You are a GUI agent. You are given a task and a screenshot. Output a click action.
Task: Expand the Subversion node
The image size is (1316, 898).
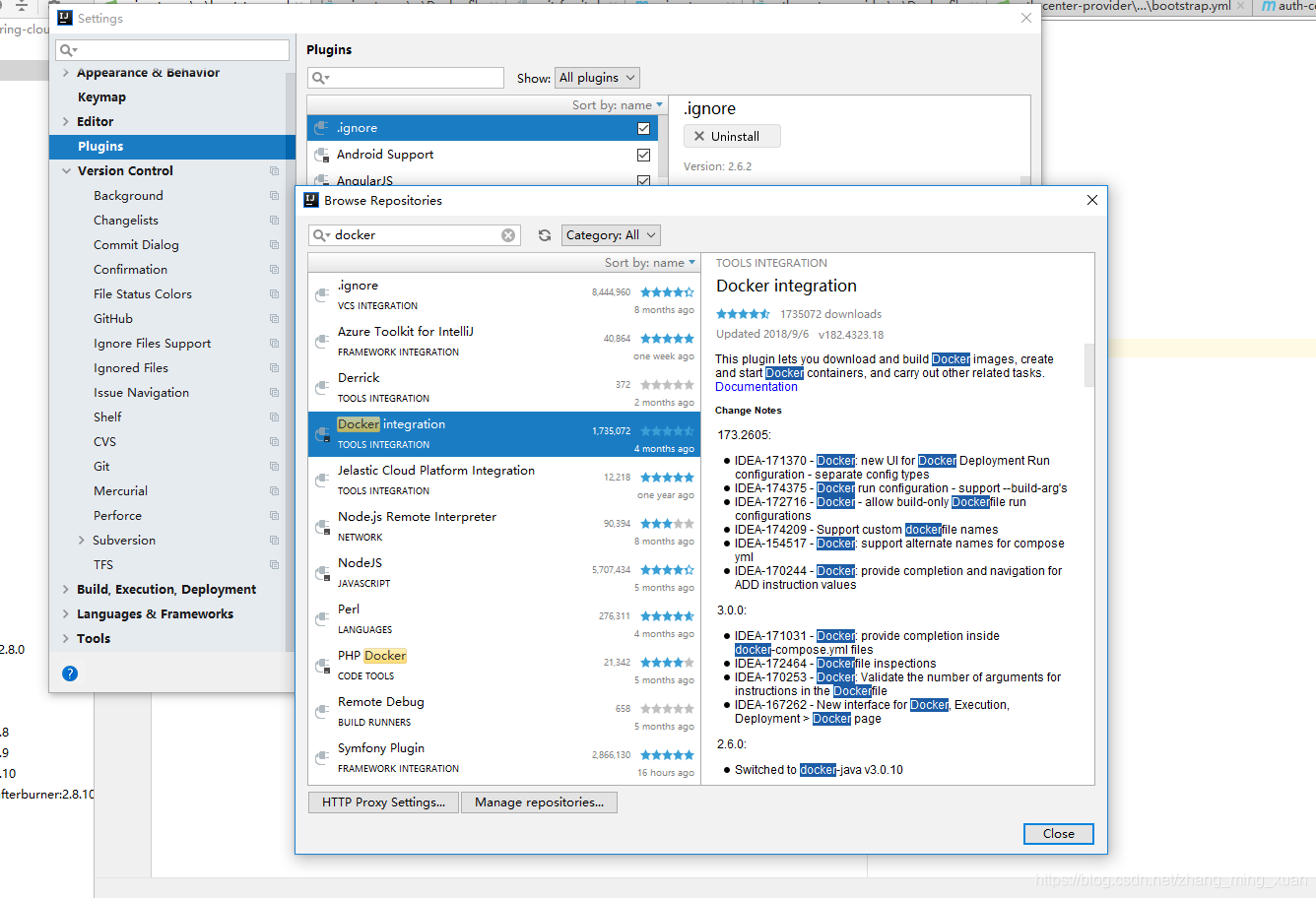coord(81,541)
